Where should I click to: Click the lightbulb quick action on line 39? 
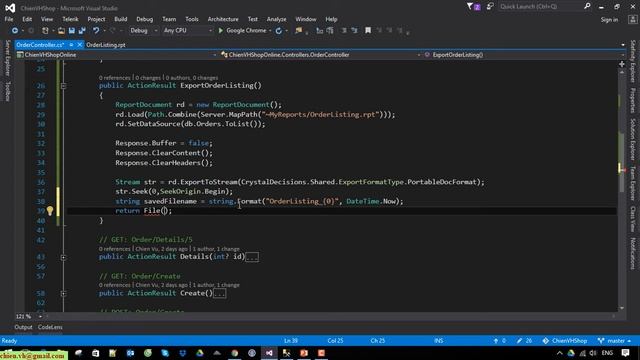tap(50, 211)
